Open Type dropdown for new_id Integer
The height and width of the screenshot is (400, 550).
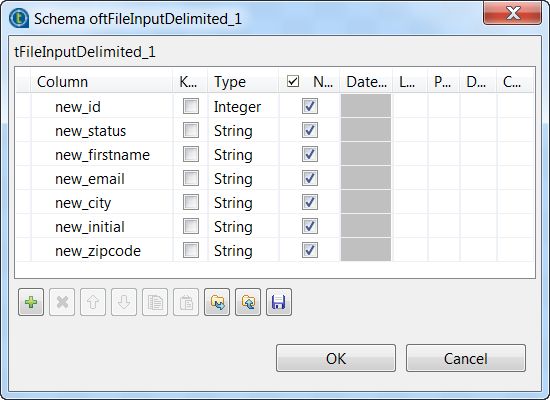243,106
